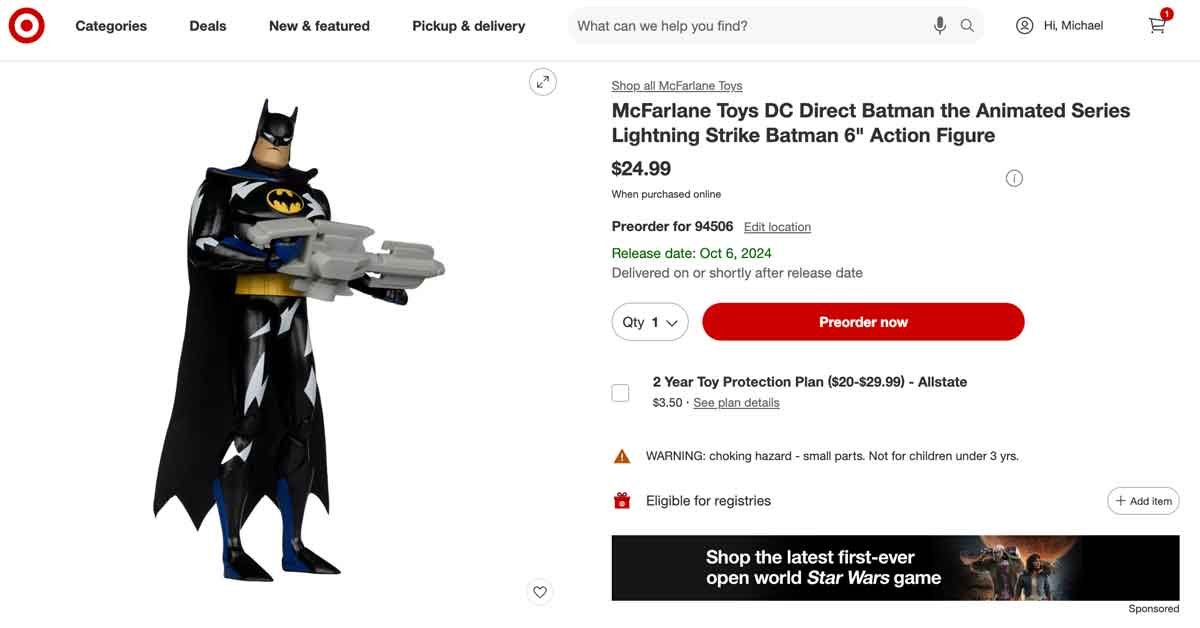Viewport: 1200px width, 628px height.
Task: Open See plan details link
Action: (736, 403)
